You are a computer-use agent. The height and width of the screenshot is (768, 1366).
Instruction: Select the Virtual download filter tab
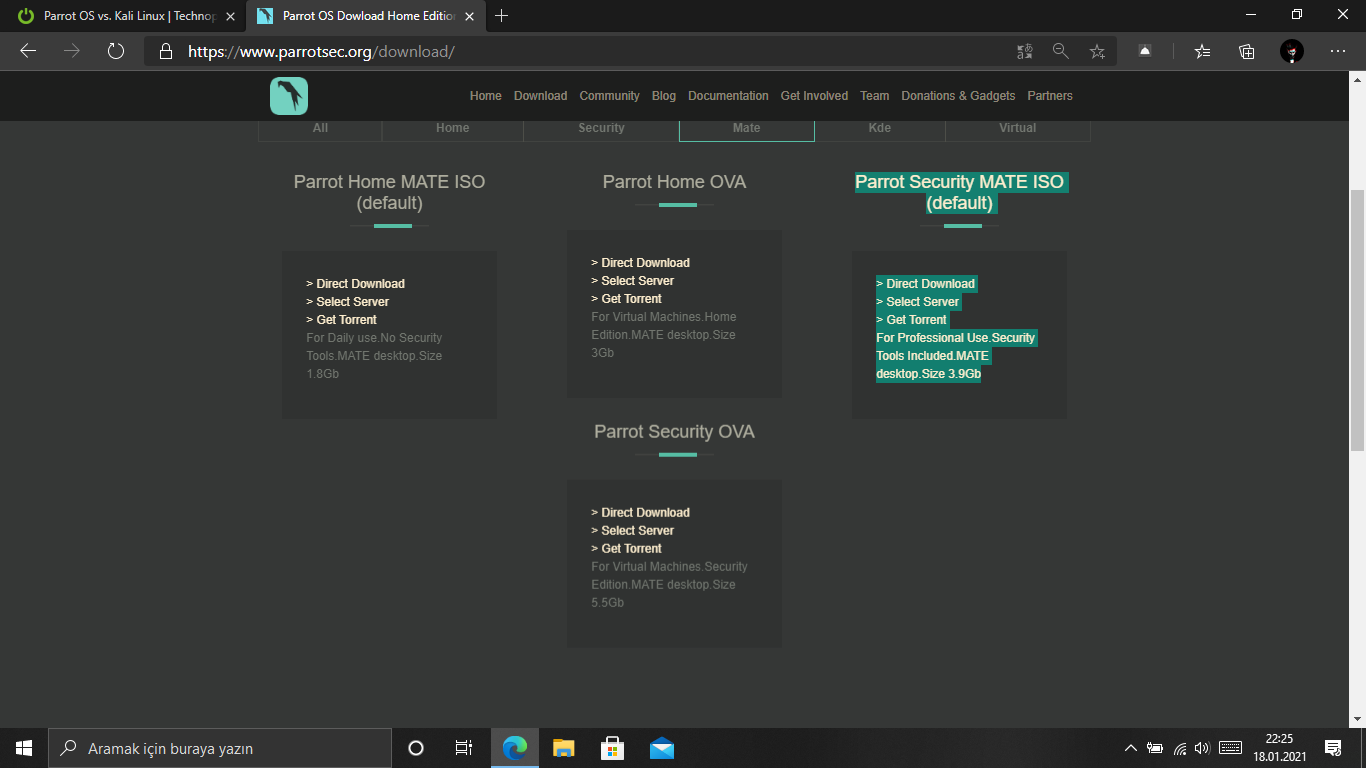pyautogui.click(x=1018, y=128)
